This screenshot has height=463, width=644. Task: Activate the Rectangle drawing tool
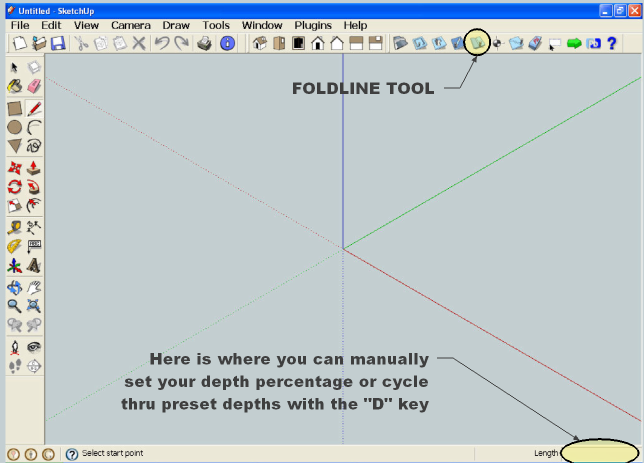[x=15, y=108]
